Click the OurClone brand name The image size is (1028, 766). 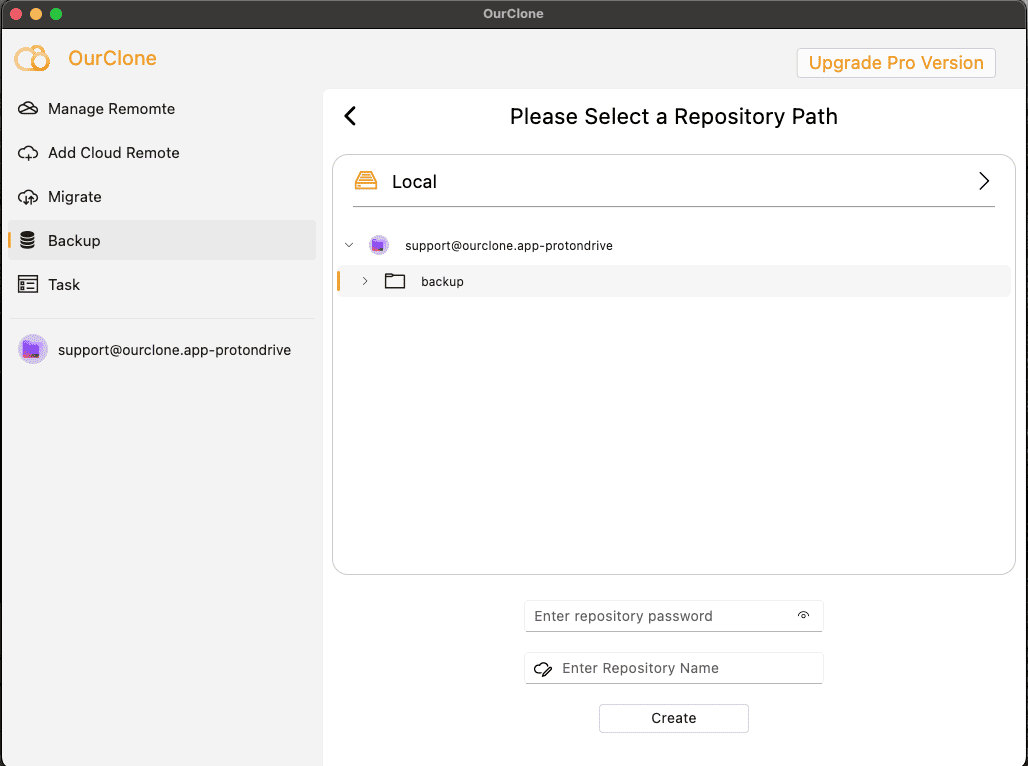(112, 58)
